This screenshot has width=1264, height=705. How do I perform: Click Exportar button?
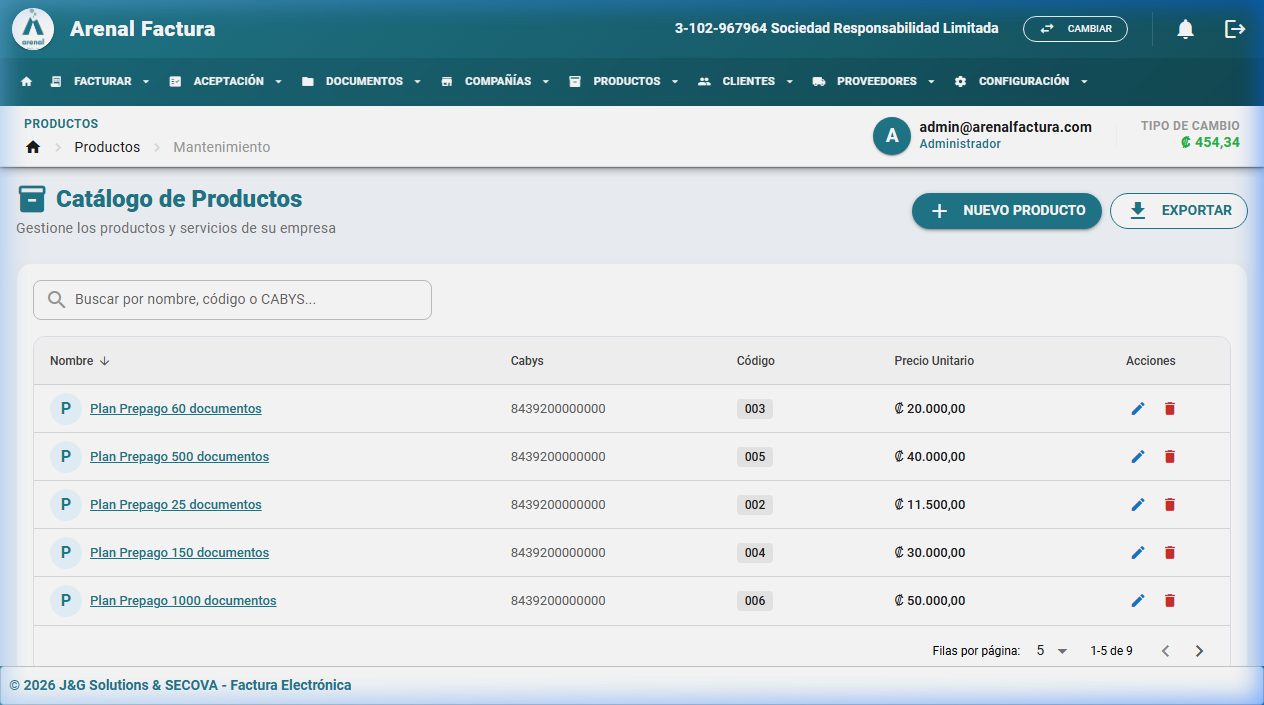[x=1179, y=211]
